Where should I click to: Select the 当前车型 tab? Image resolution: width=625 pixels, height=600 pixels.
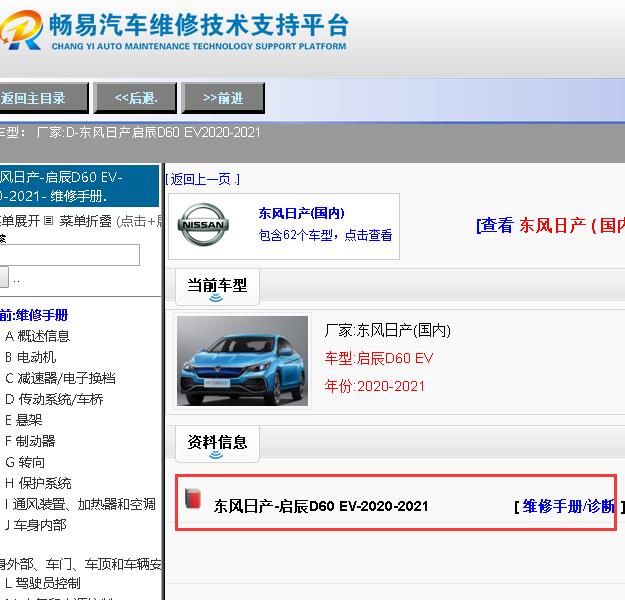click(x=217, y=287)
